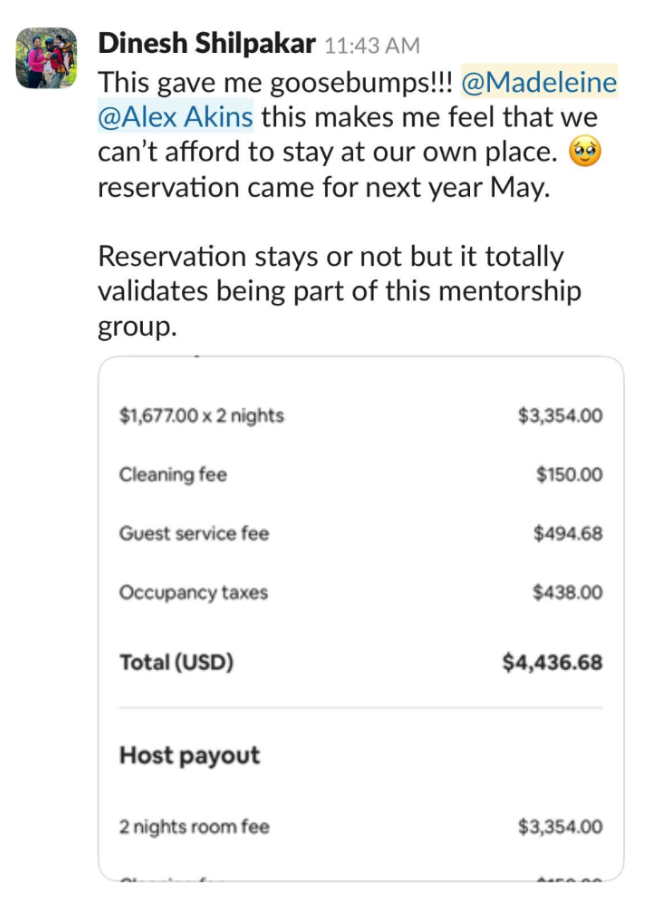Open the Dinesh Shilpakar username link
The height and width of the screenshot is (900, 668).
point(207,44)
